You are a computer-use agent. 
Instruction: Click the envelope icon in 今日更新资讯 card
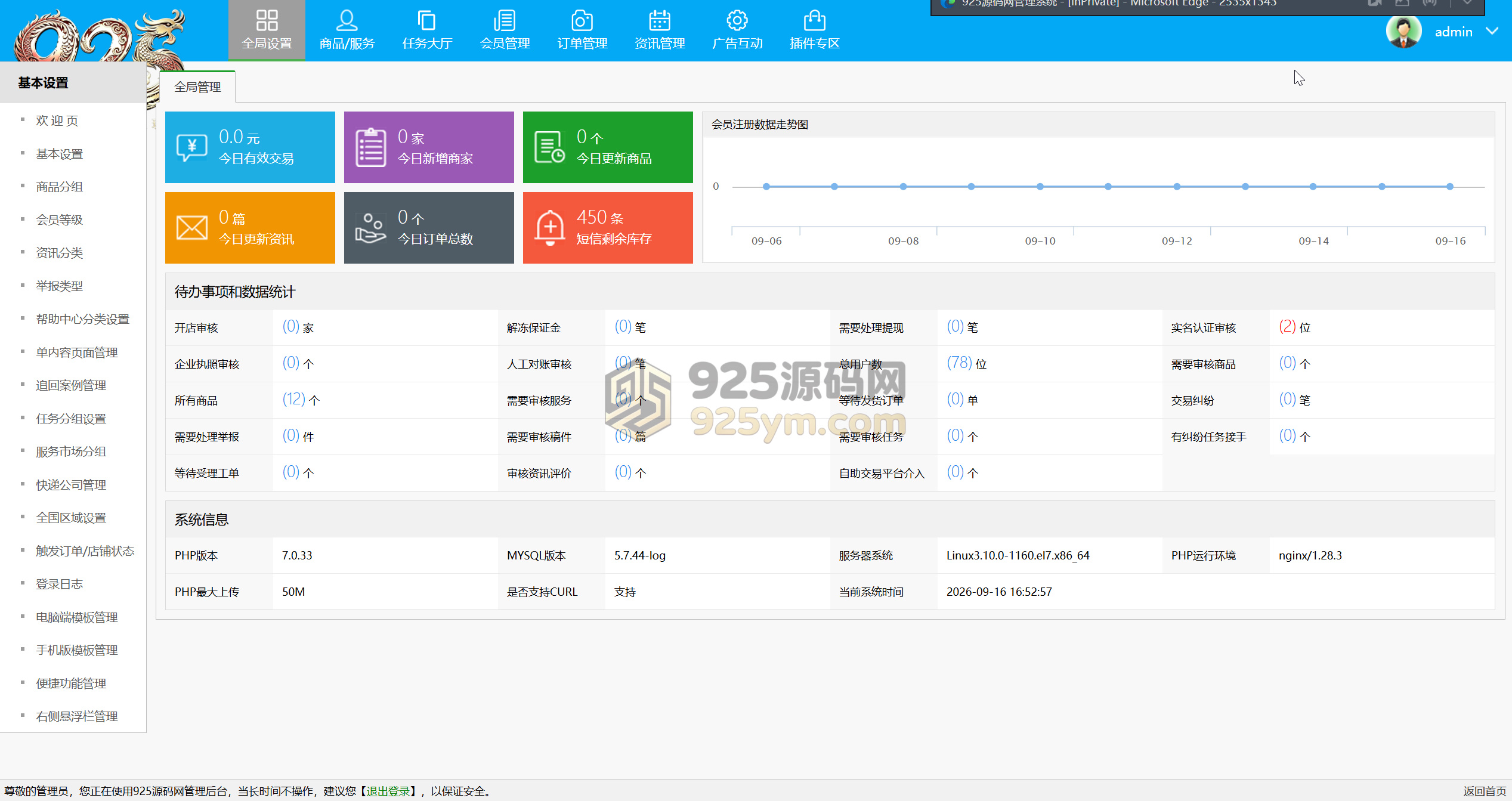[x=192, y=228]
